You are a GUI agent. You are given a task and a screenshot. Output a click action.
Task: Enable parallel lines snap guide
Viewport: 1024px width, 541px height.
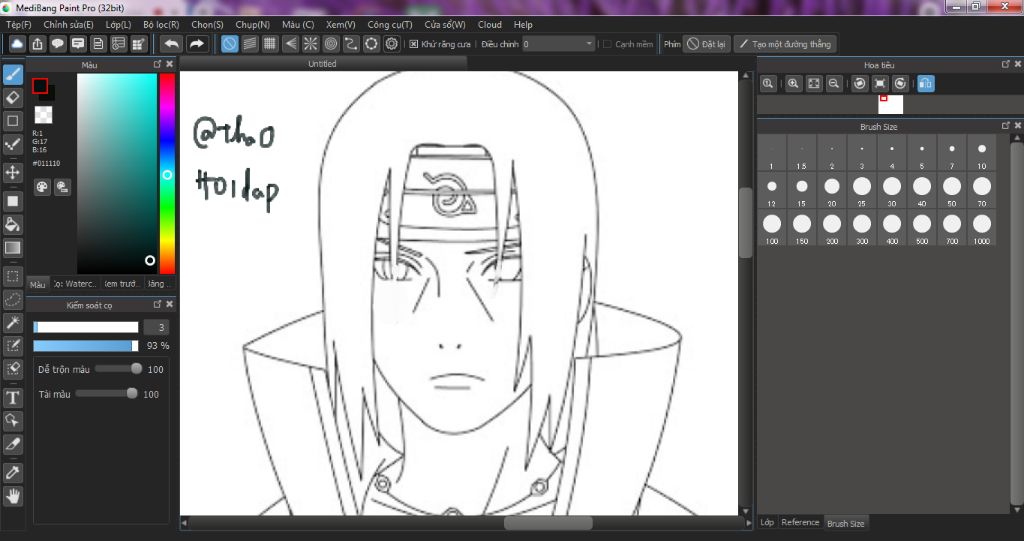(x=249, y=44)
